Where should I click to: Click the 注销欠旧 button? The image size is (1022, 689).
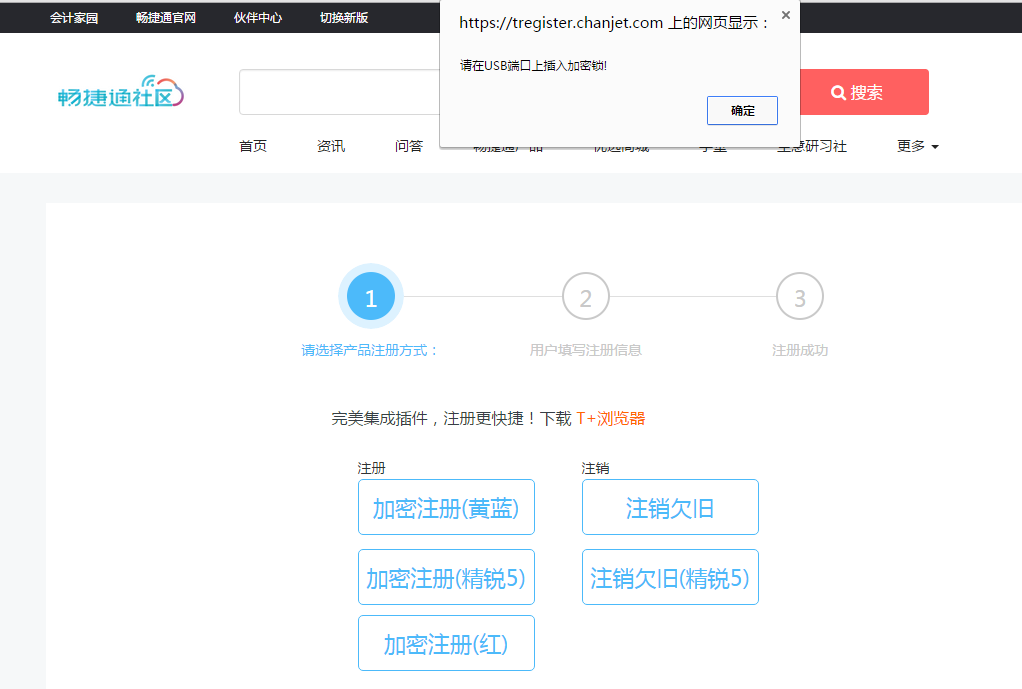[x=670, y=507]
